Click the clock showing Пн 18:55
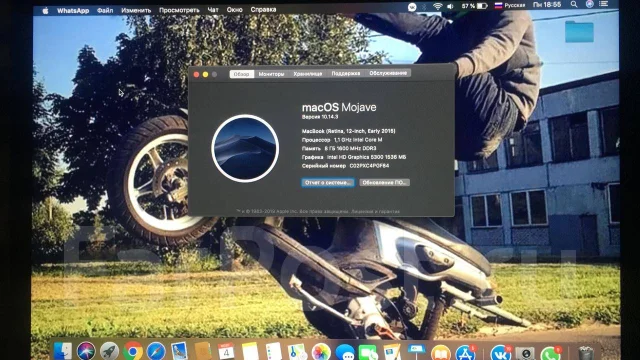640x360 pixels. click(x=547, y=4)
